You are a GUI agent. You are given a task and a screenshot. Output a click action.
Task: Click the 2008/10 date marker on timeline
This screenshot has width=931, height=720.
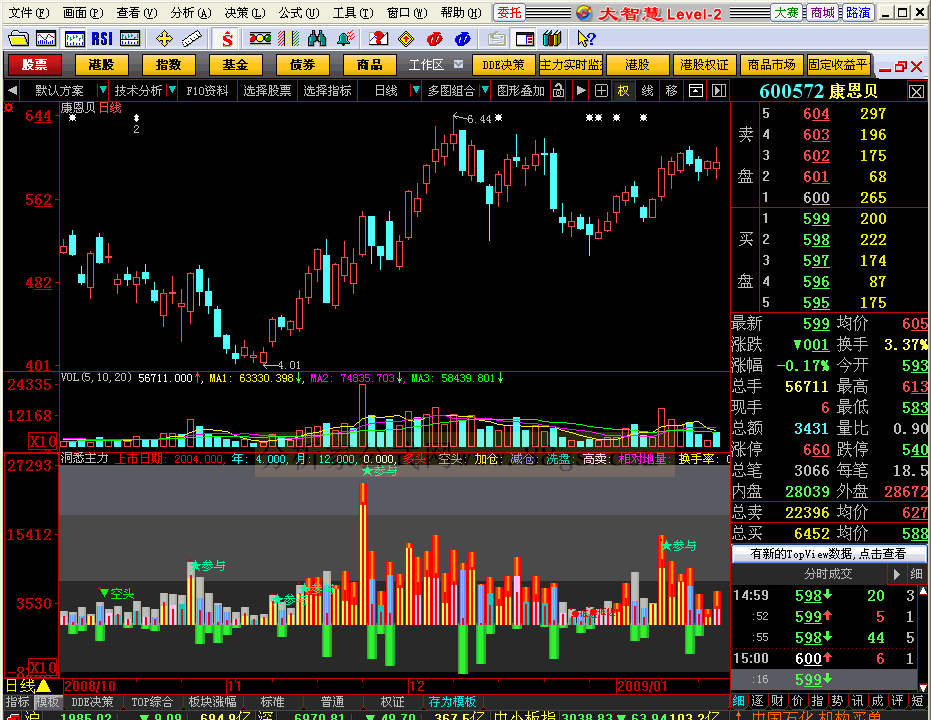point(90,686)
